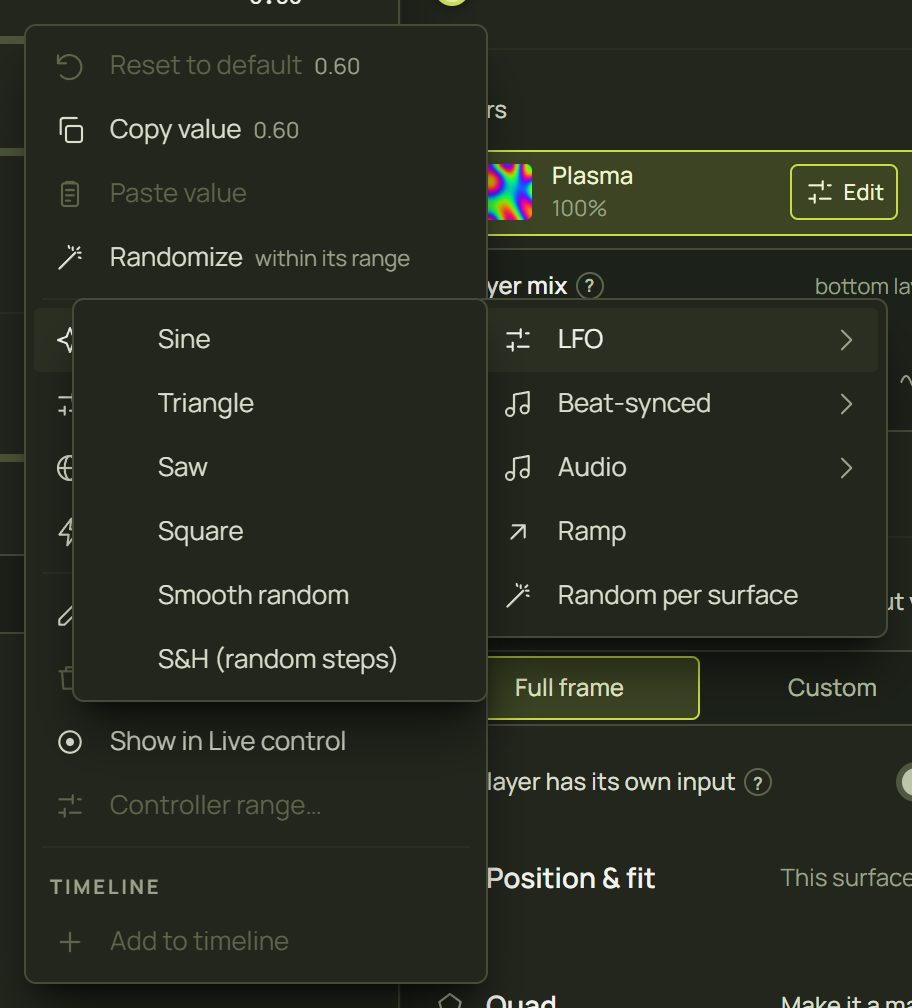The image size is (912, 1008).
Task: Select Ramp modulation source
Action: point(683,532)
